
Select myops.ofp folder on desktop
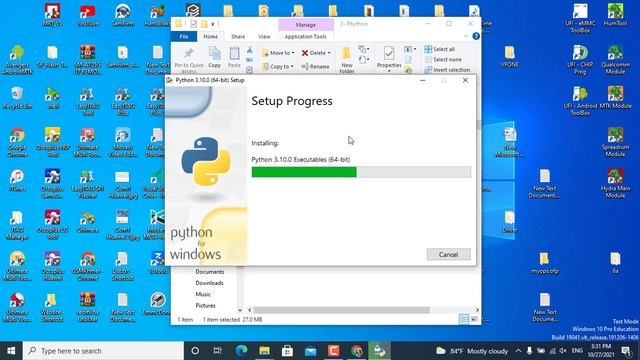point(544,262)
